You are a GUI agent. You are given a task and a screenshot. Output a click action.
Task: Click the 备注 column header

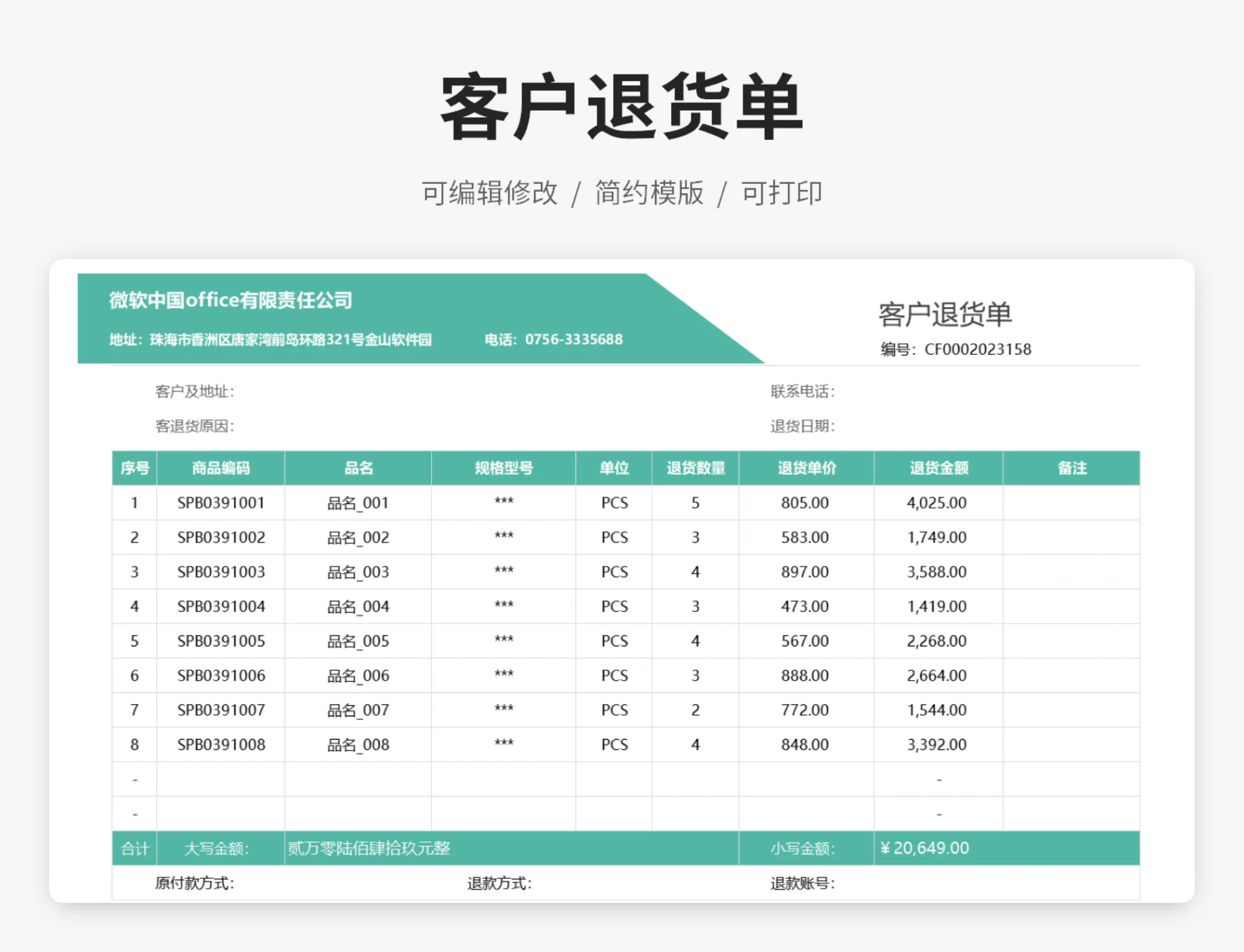pyautogui.click(x=1071, y=468)
